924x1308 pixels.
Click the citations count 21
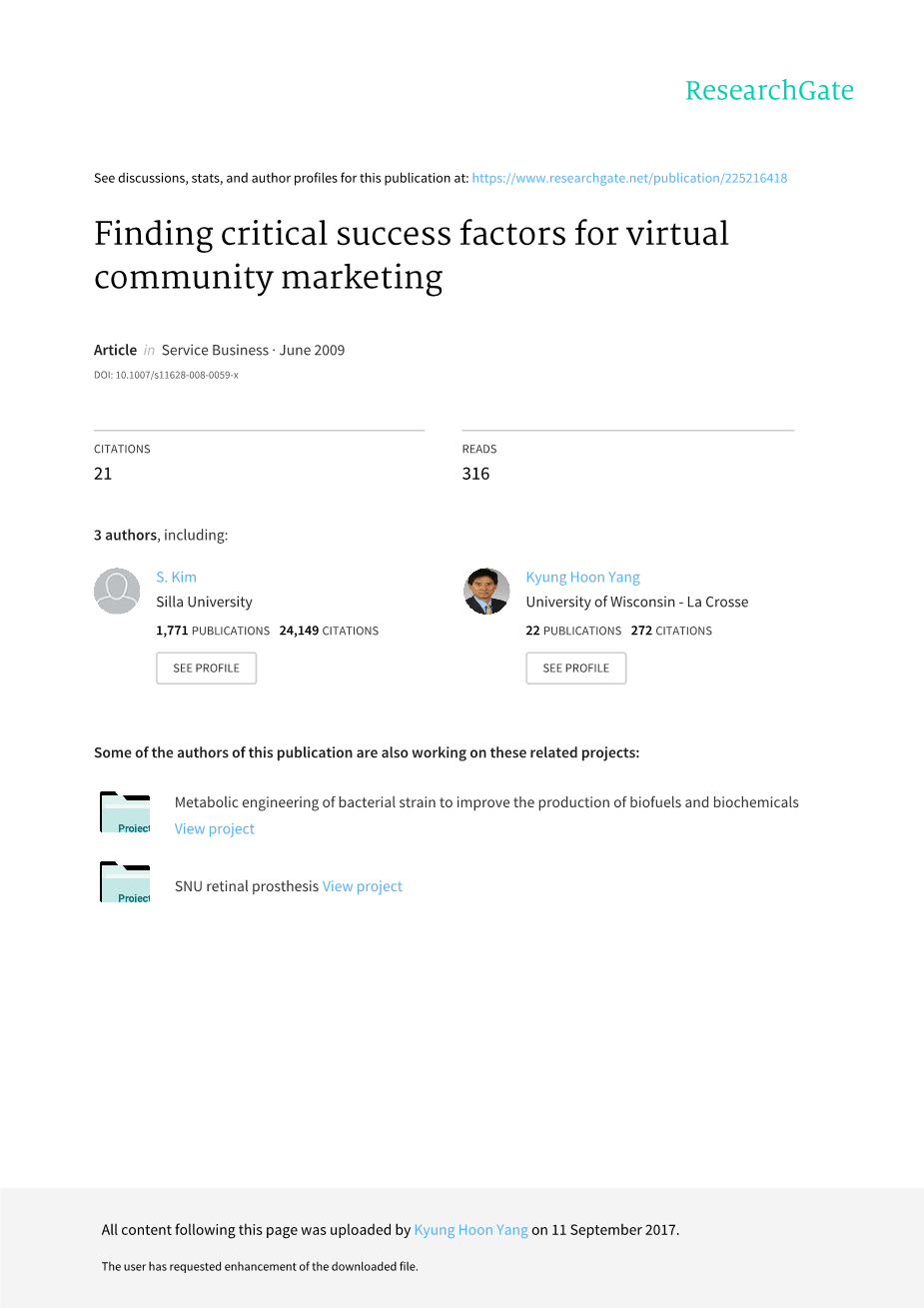pos(103,474)
